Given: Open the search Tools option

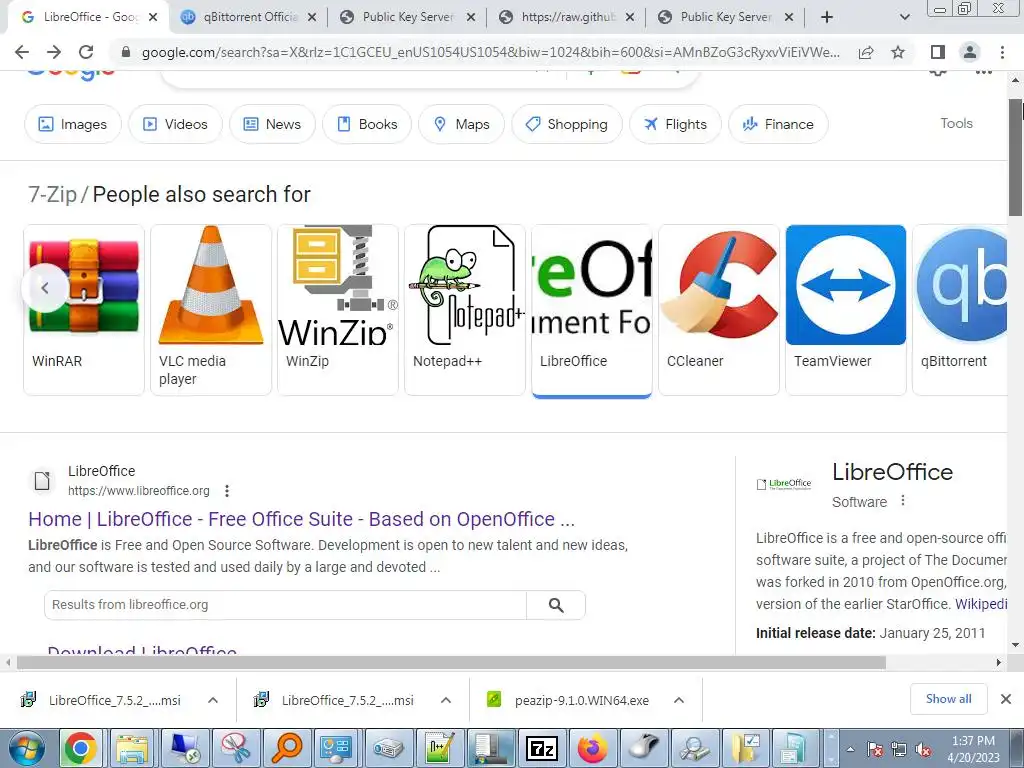Looking at the screenshot, I should tap(956, 123).
